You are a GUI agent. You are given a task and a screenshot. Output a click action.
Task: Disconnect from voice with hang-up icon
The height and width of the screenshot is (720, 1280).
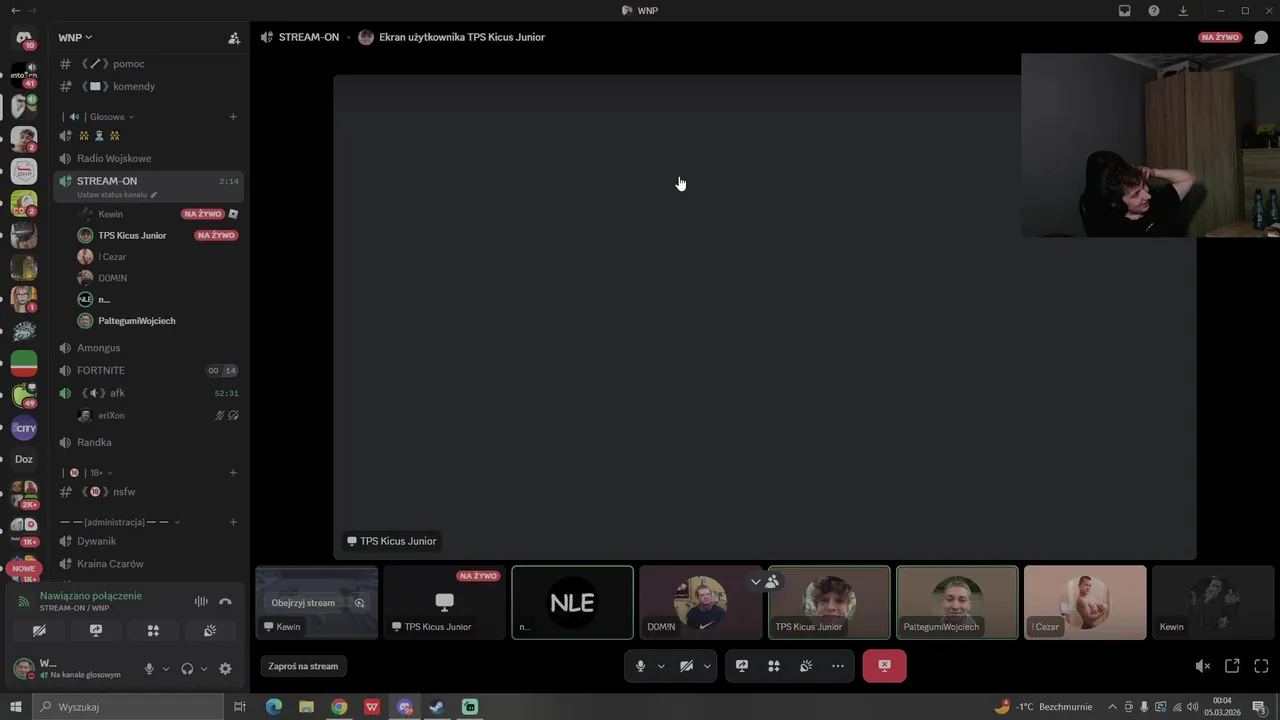click(x=225, y=602)
